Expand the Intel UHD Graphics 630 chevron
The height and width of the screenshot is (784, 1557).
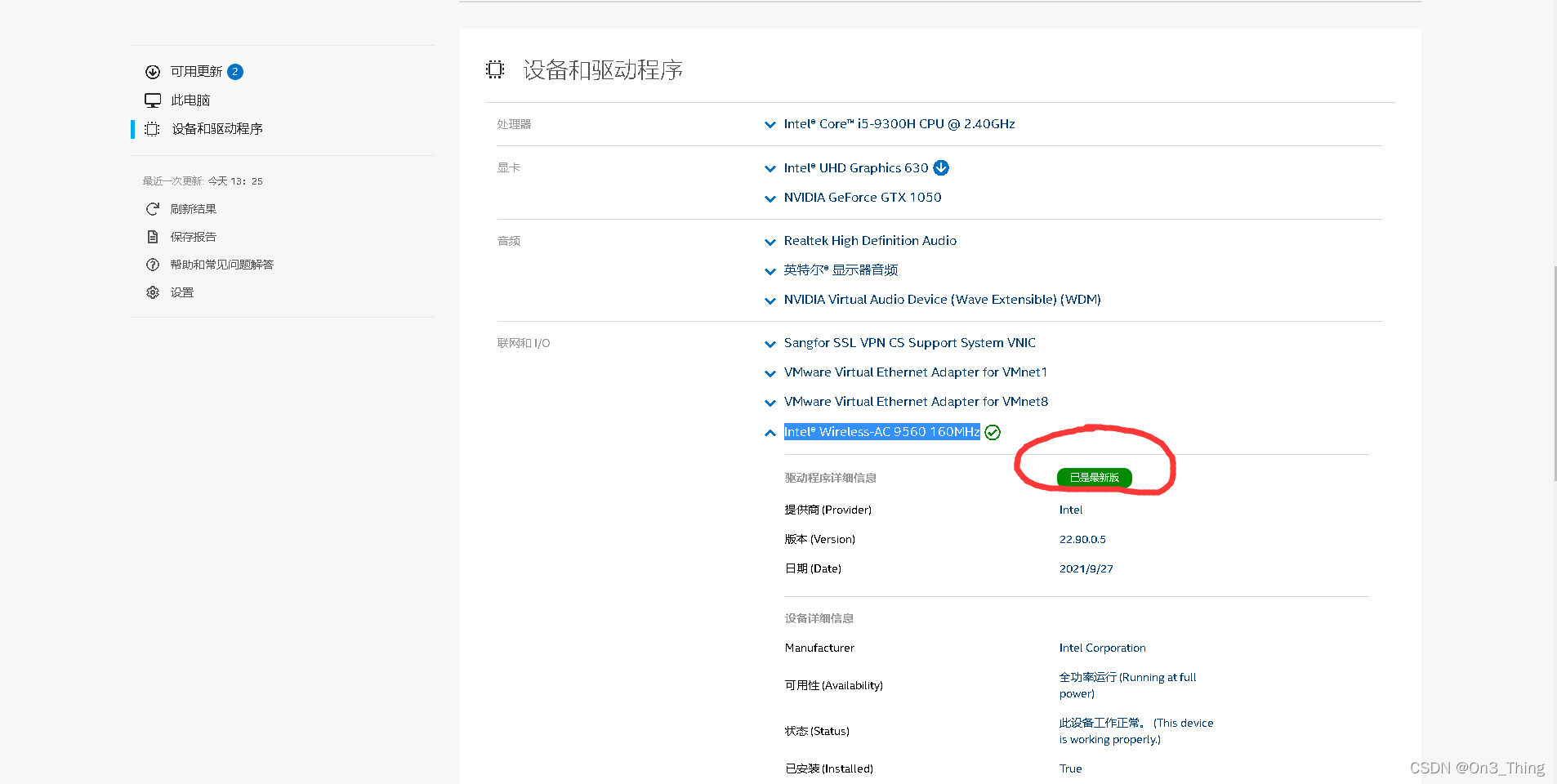tap(770, 169)
